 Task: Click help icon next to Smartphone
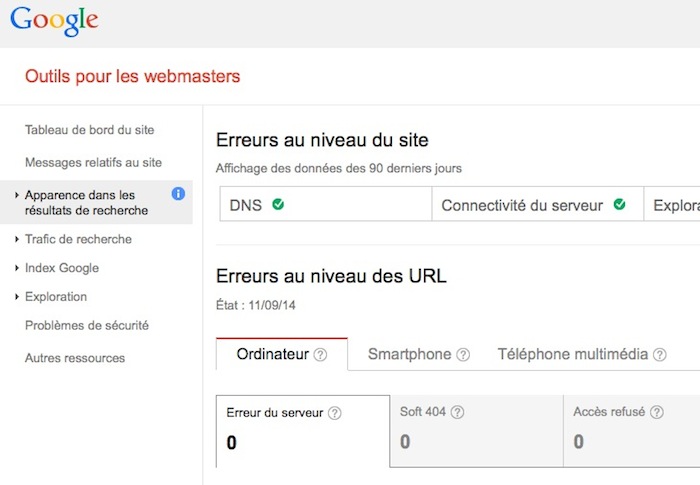[x=462, y=355]
